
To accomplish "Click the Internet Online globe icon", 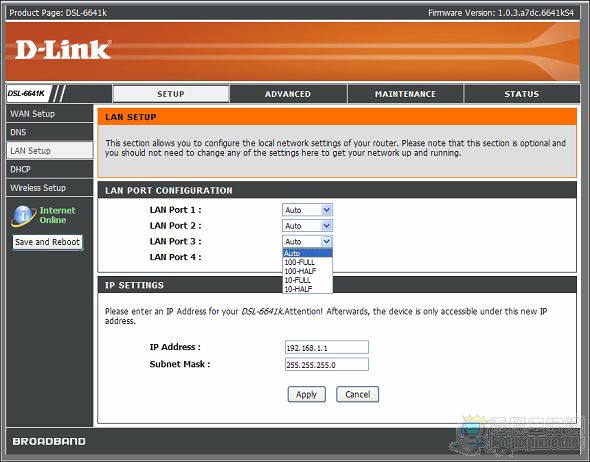I will click(23, 216).
